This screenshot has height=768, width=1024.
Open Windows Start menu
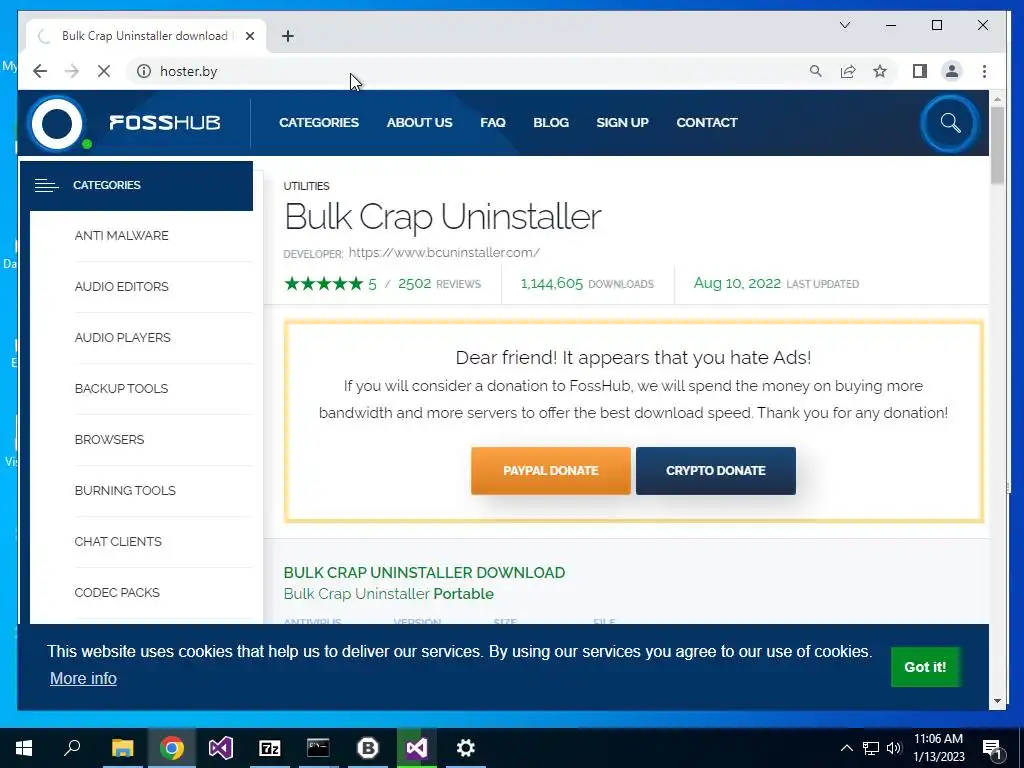point(24,748)
